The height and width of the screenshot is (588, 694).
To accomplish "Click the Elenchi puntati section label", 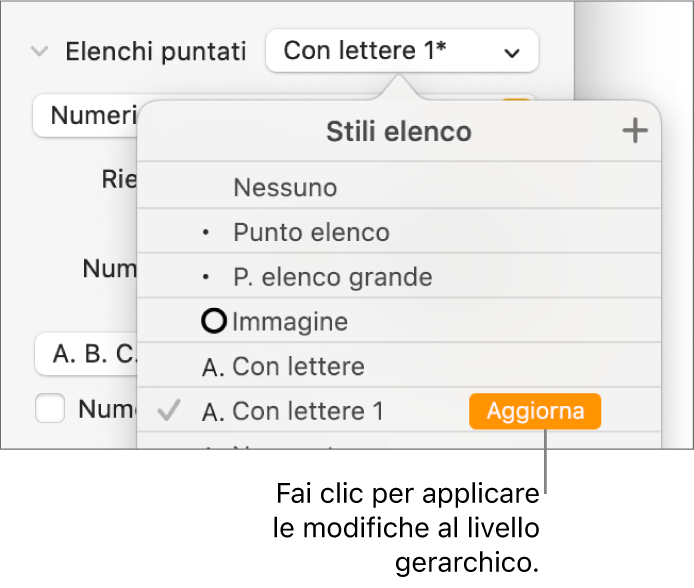I will click(x=156, y=51).
